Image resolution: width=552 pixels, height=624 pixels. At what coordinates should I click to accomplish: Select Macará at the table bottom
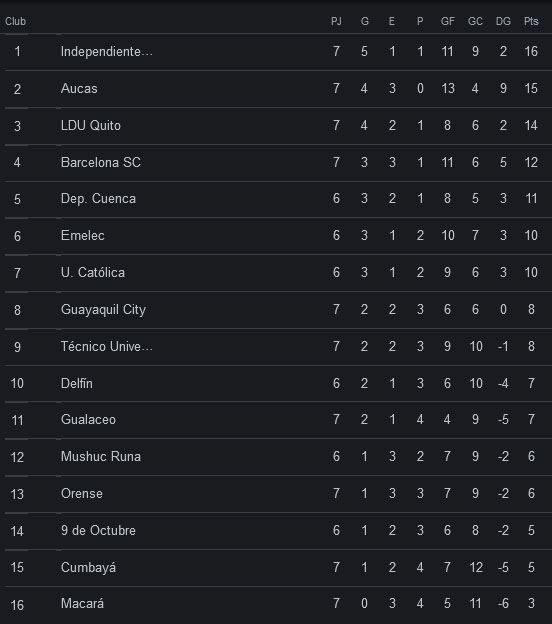coord(82,604)
